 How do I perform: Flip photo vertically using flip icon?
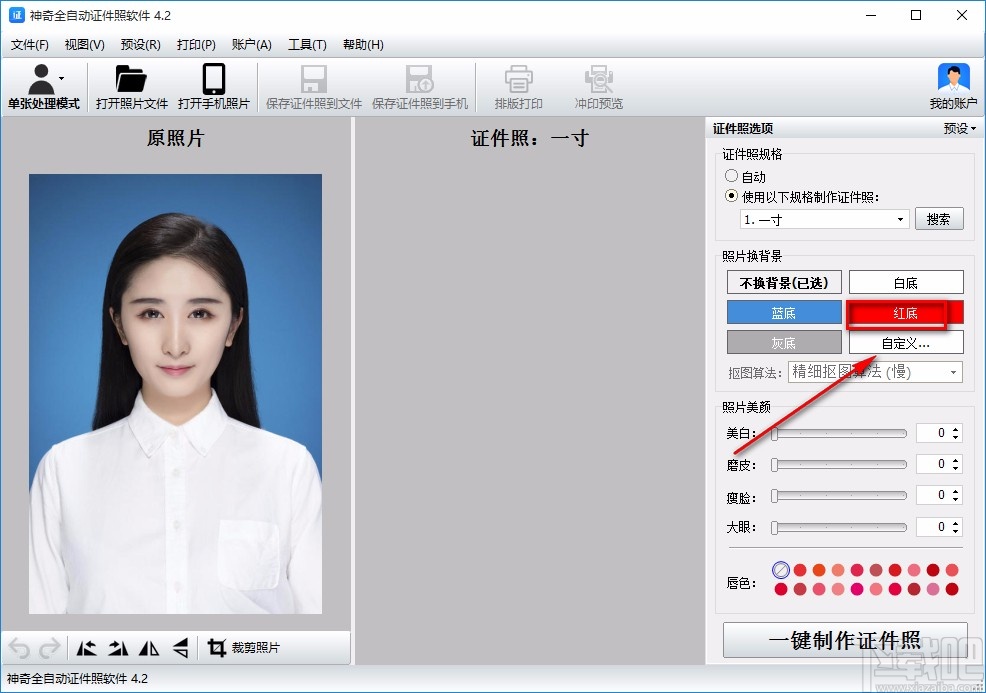coord(180,648)
